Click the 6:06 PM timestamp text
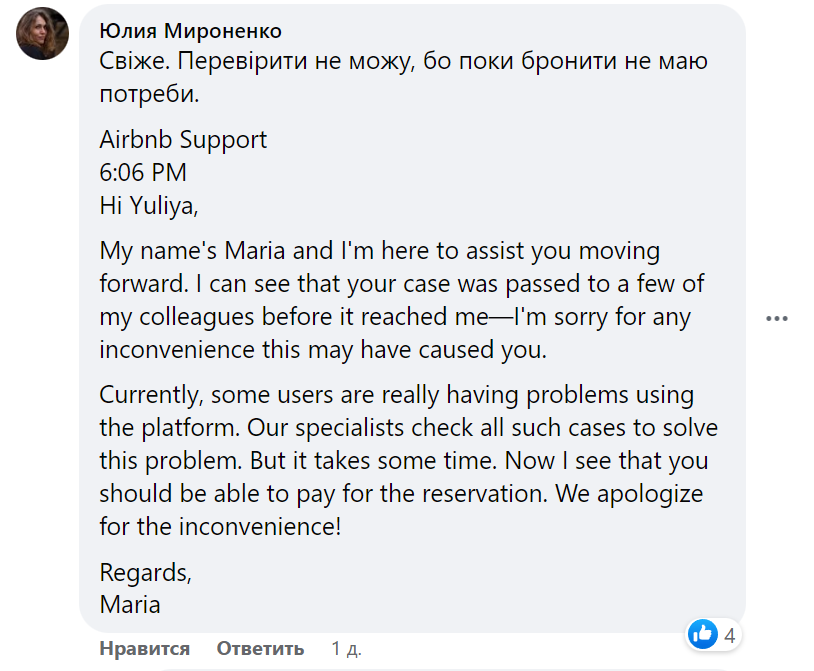Screen dimensions: 814x671 coord(142,172)
